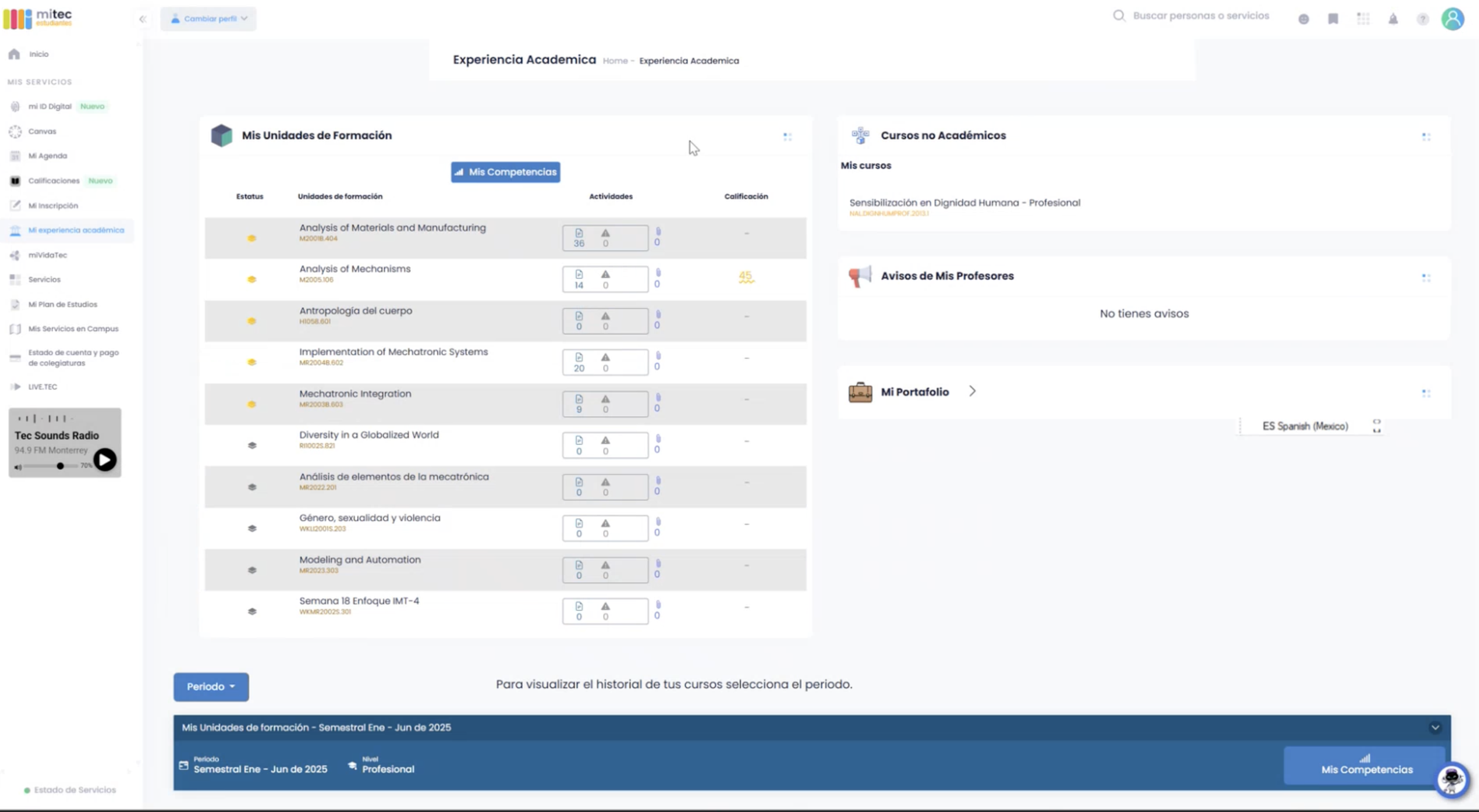
Task: Click the 45 grade for Analysis of Mechanisms
Action: point(746,276)
